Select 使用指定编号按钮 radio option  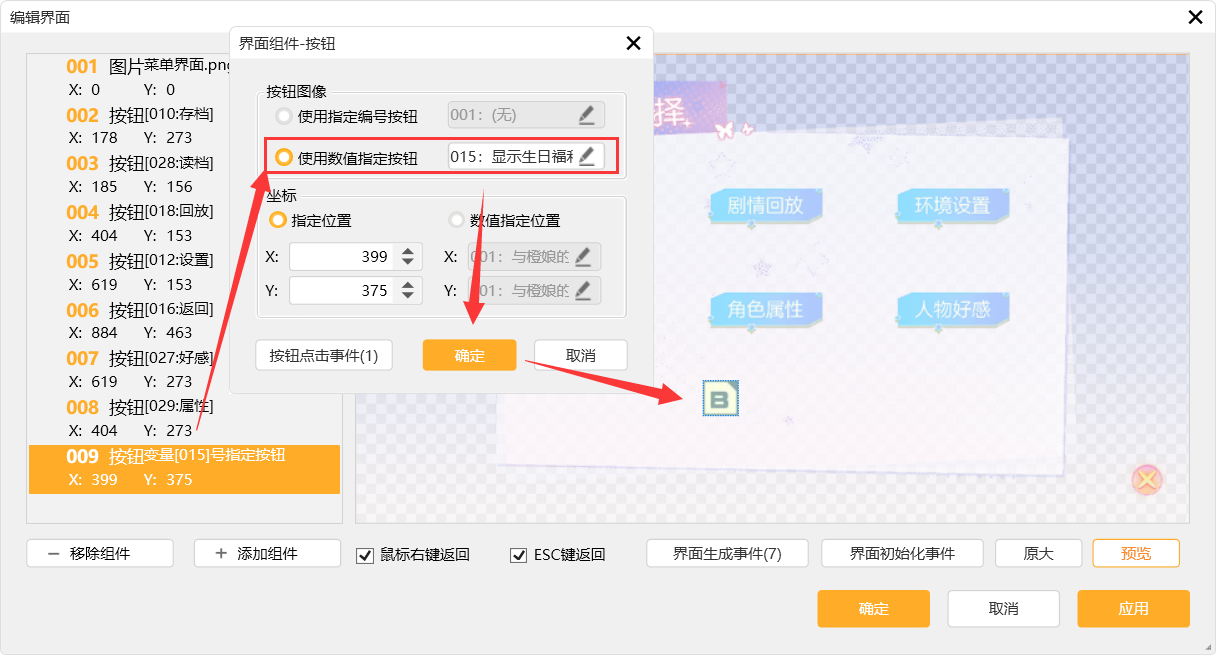pos(285,116)
